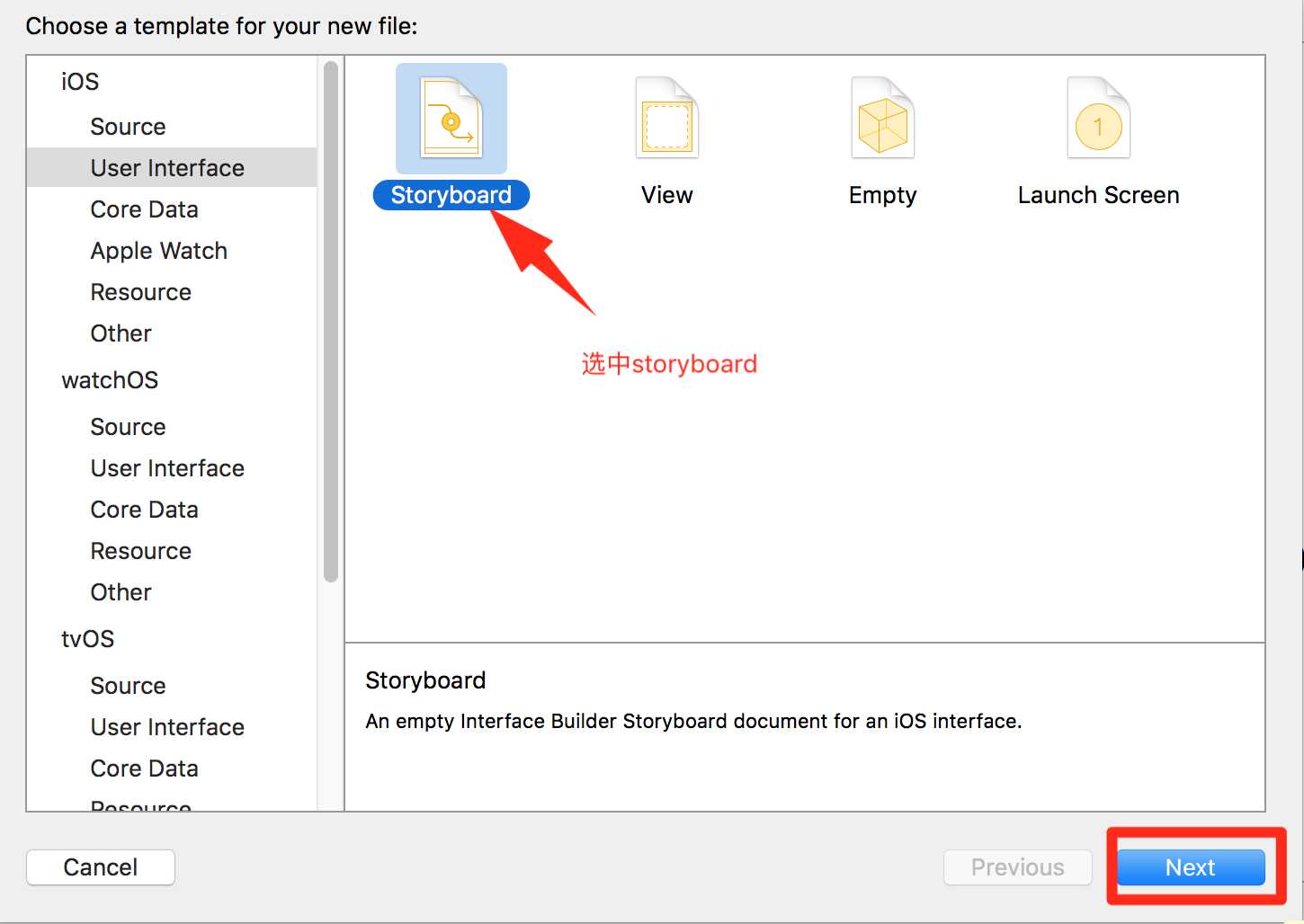
Task: Select User Interface under tvOS
Action: coord(167,727)
